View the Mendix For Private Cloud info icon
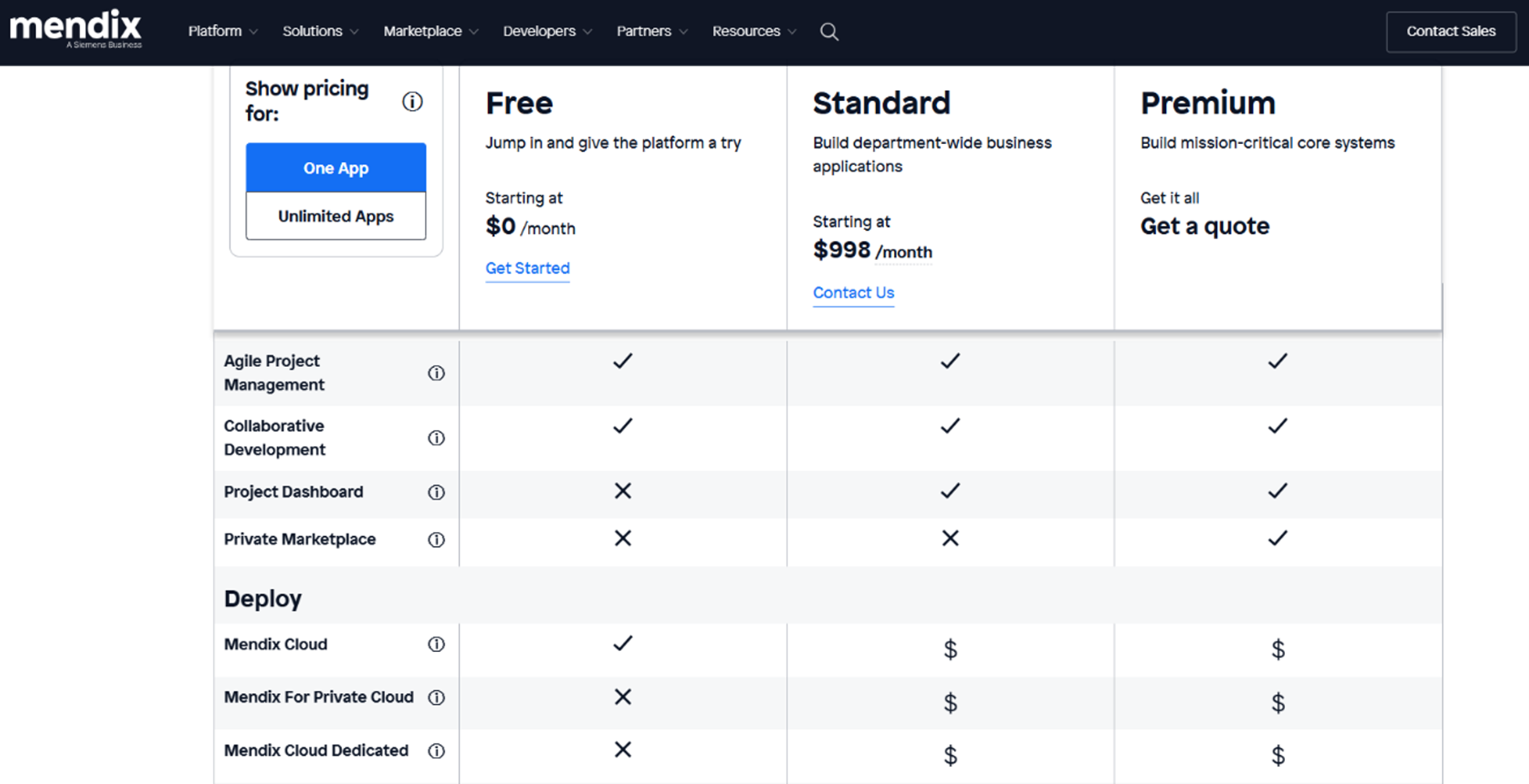Image resolution: width=1529 pixels, height=784 pixels. pyautogui.click(x=436, y=698)
